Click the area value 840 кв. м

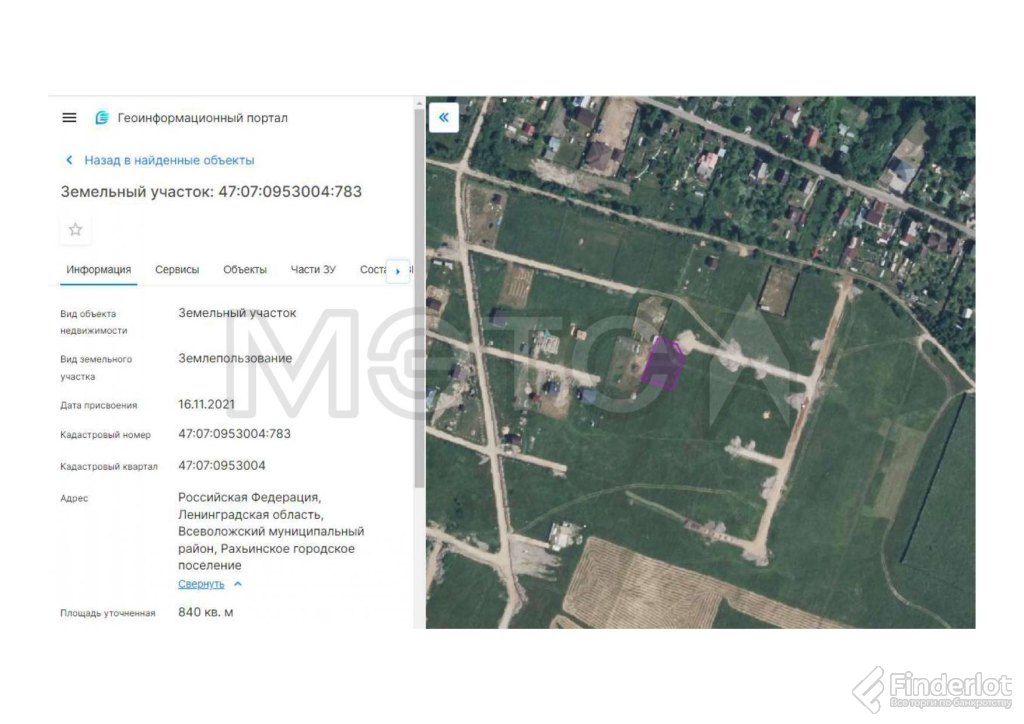(x=206, y=612)
